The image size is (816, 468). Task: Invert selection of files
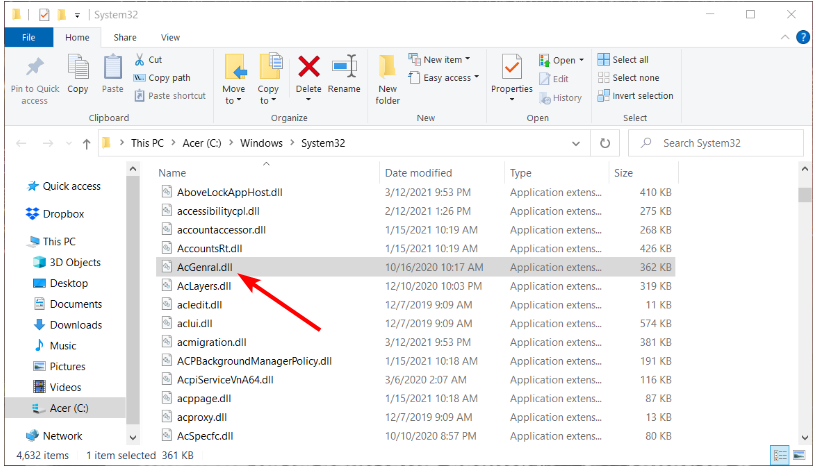[x=635, y=96]
